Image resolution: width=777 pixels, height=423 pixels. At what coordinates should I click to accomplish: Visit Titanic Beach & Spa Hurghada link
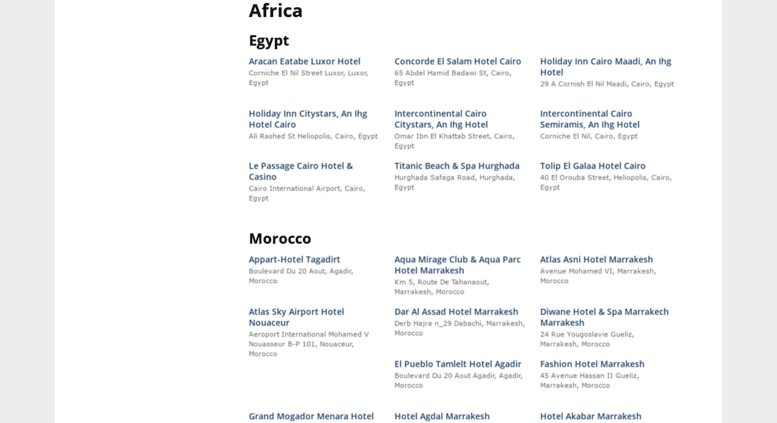pyautogui.click(x=457, y=166)
